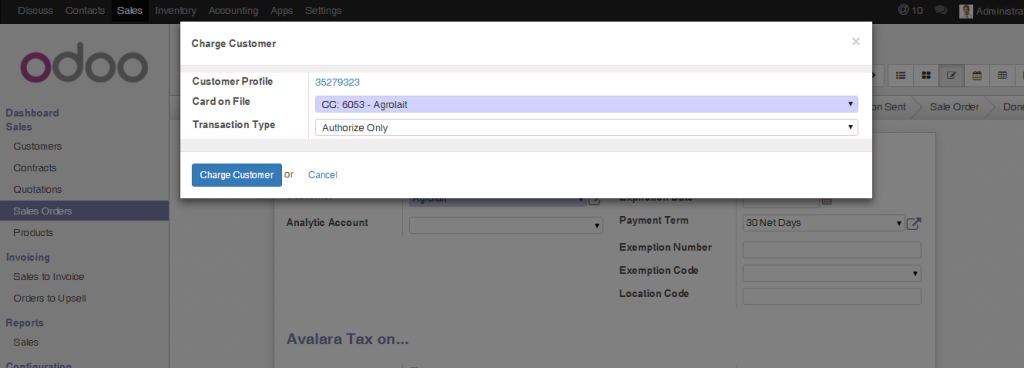The image size is (1024, 368).
Task: Close the Charge Customer dialog
Action: [856, 42]
